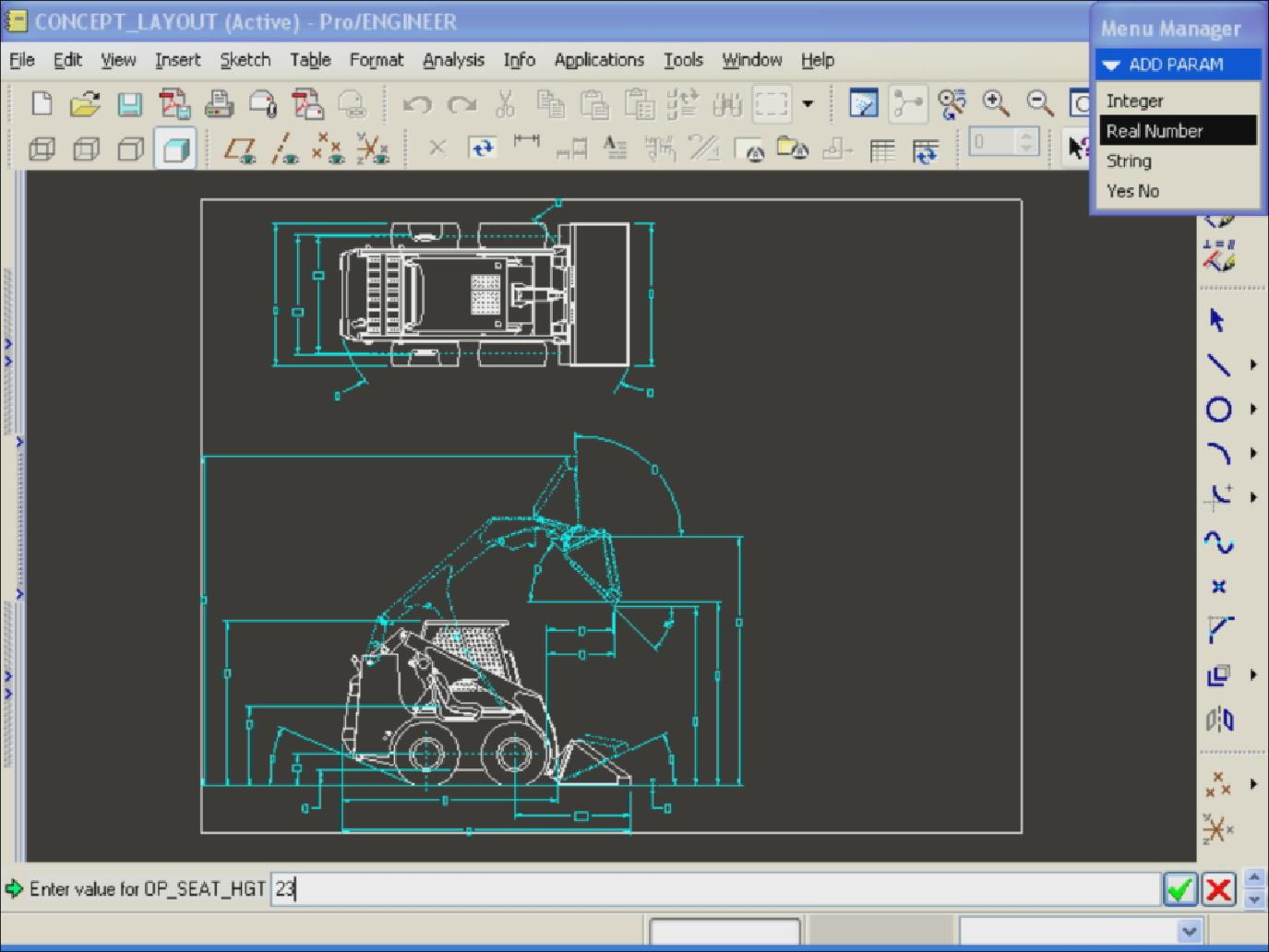The height and width of the screenshot is (952, 1269).
Task: Select the Arc sketch tool
Action: (x=1219, y=453)
